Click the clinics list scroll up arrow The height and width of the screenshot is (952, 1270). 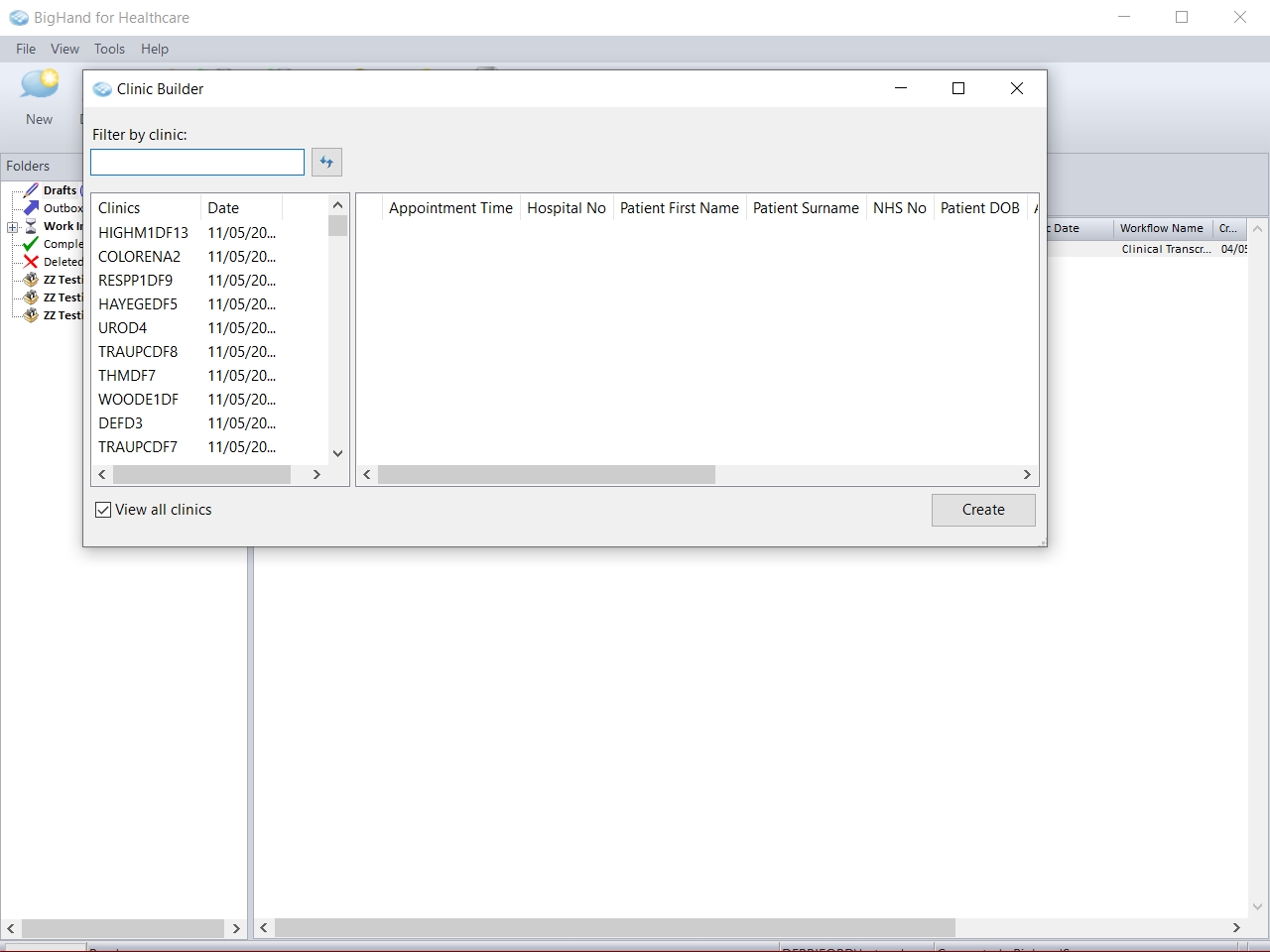[337, 205]
